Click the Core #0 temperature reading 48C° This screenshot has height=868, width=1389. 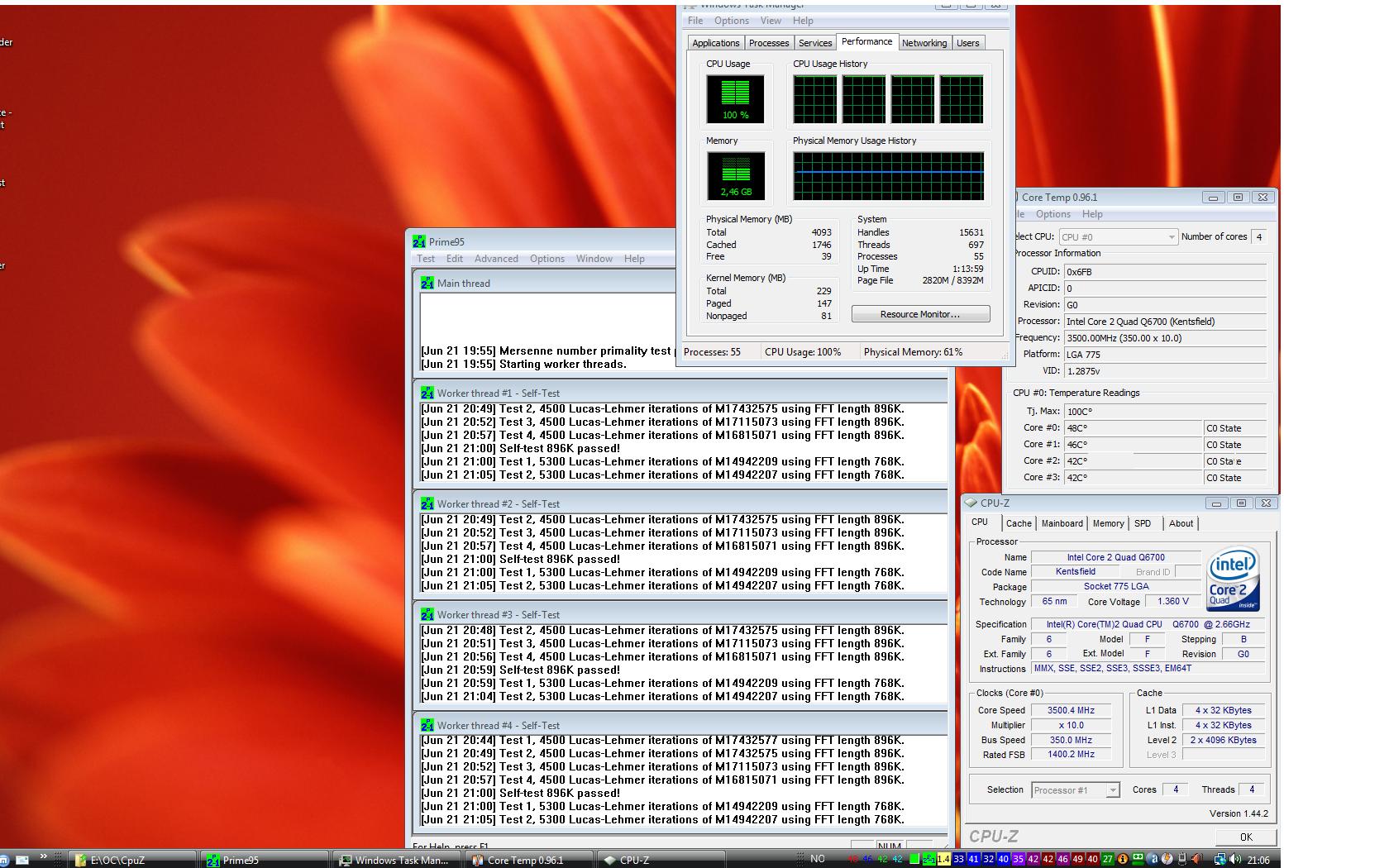[x=1133, y=428]
